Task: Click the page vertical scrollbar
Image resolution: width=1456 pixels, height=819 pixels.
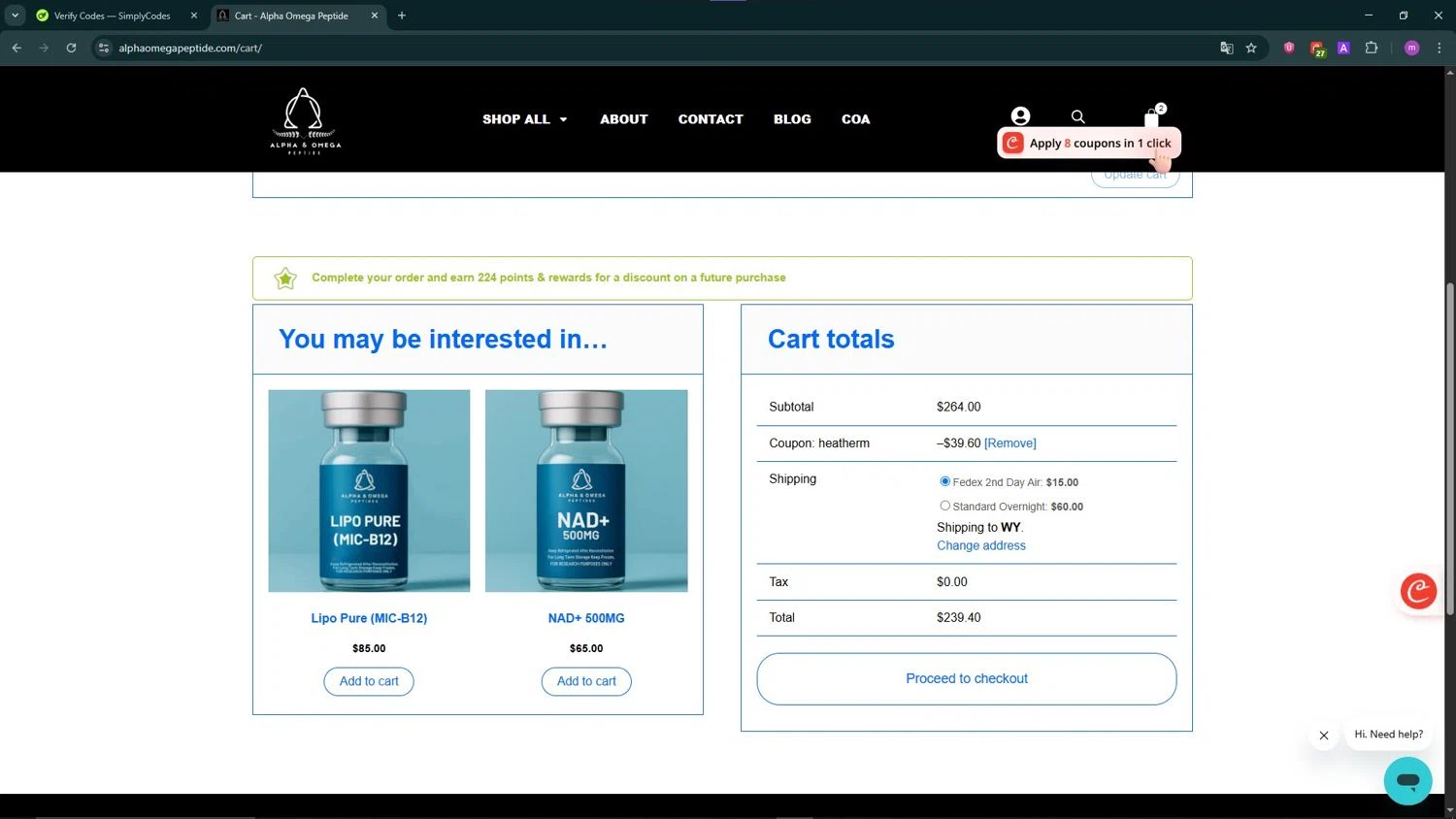Action: click(1450, 448)
